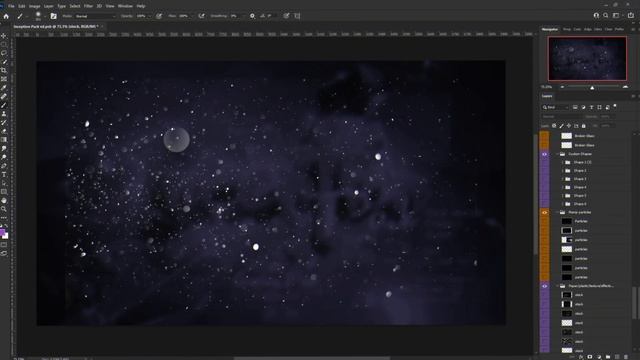The height and width of the screenshot is (360, 640).
Task: Open symmetry paint options icon
Action: coord(297,16)
